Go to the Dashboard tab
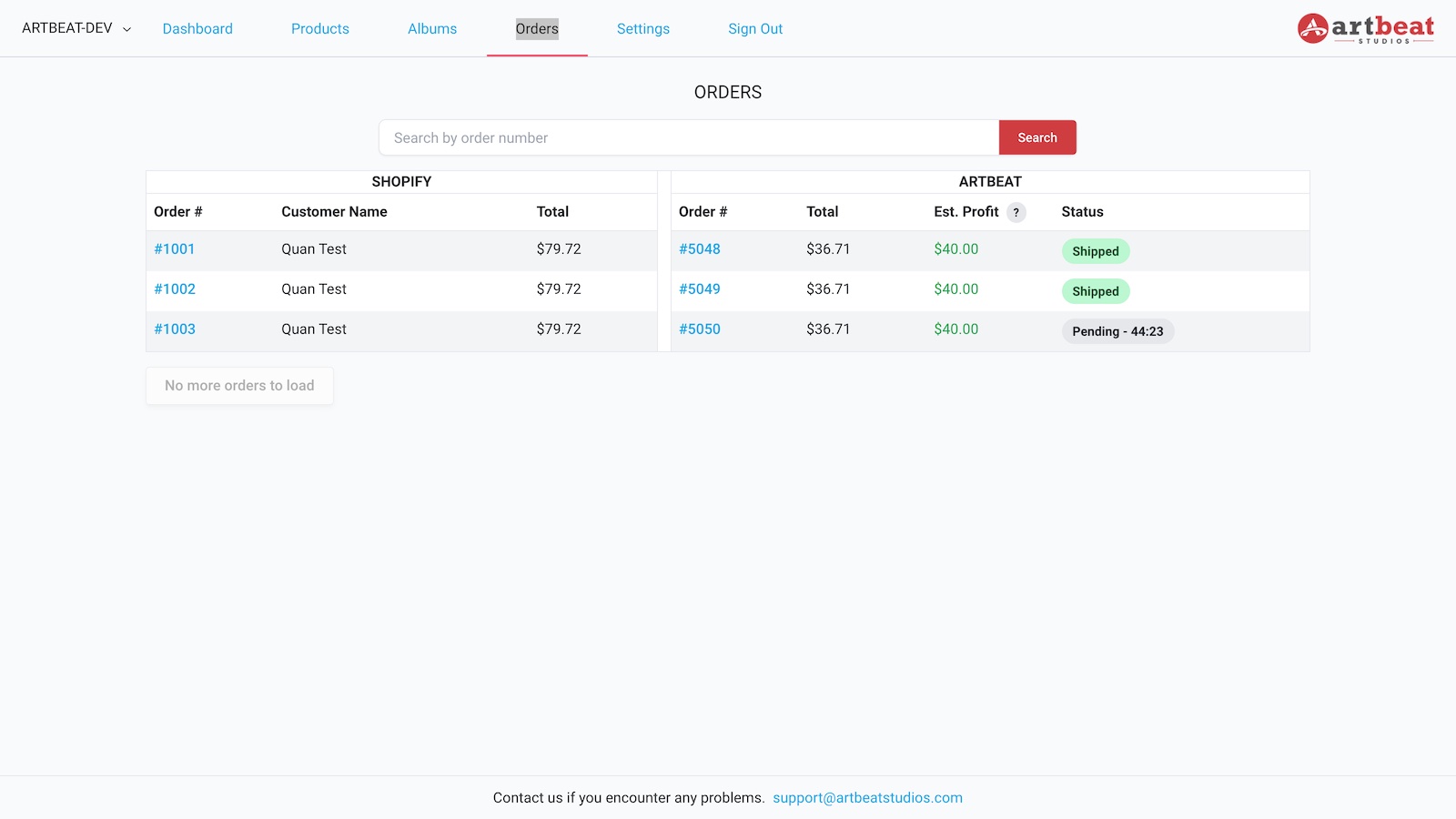1456x819 pixels. 197,28
